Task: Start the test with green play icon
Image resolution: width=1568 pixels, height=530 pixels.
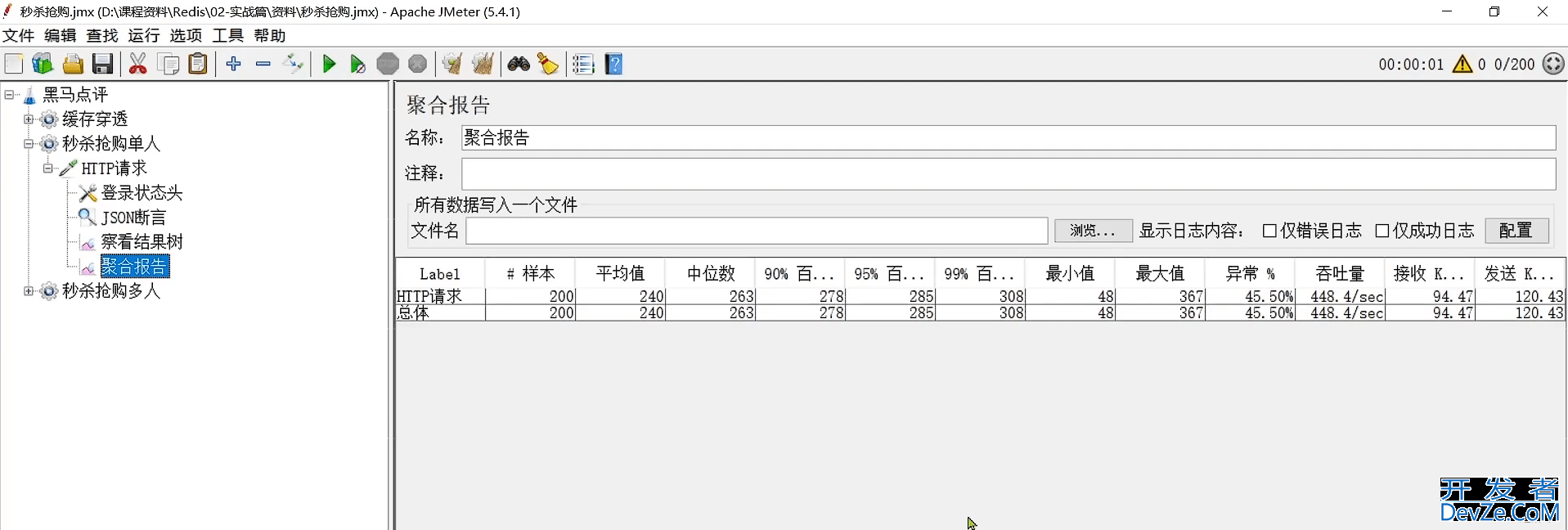Action: (329, 64)
